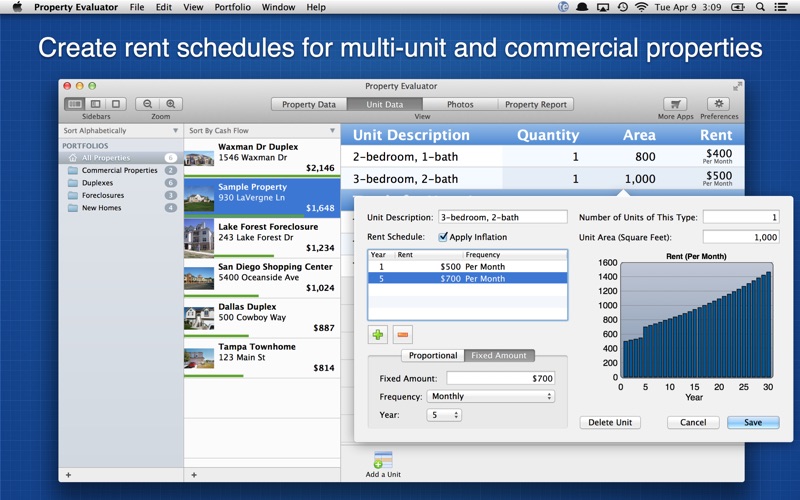800x500 pixels.
Task: Open the File menu
Action: pos(137,7)
